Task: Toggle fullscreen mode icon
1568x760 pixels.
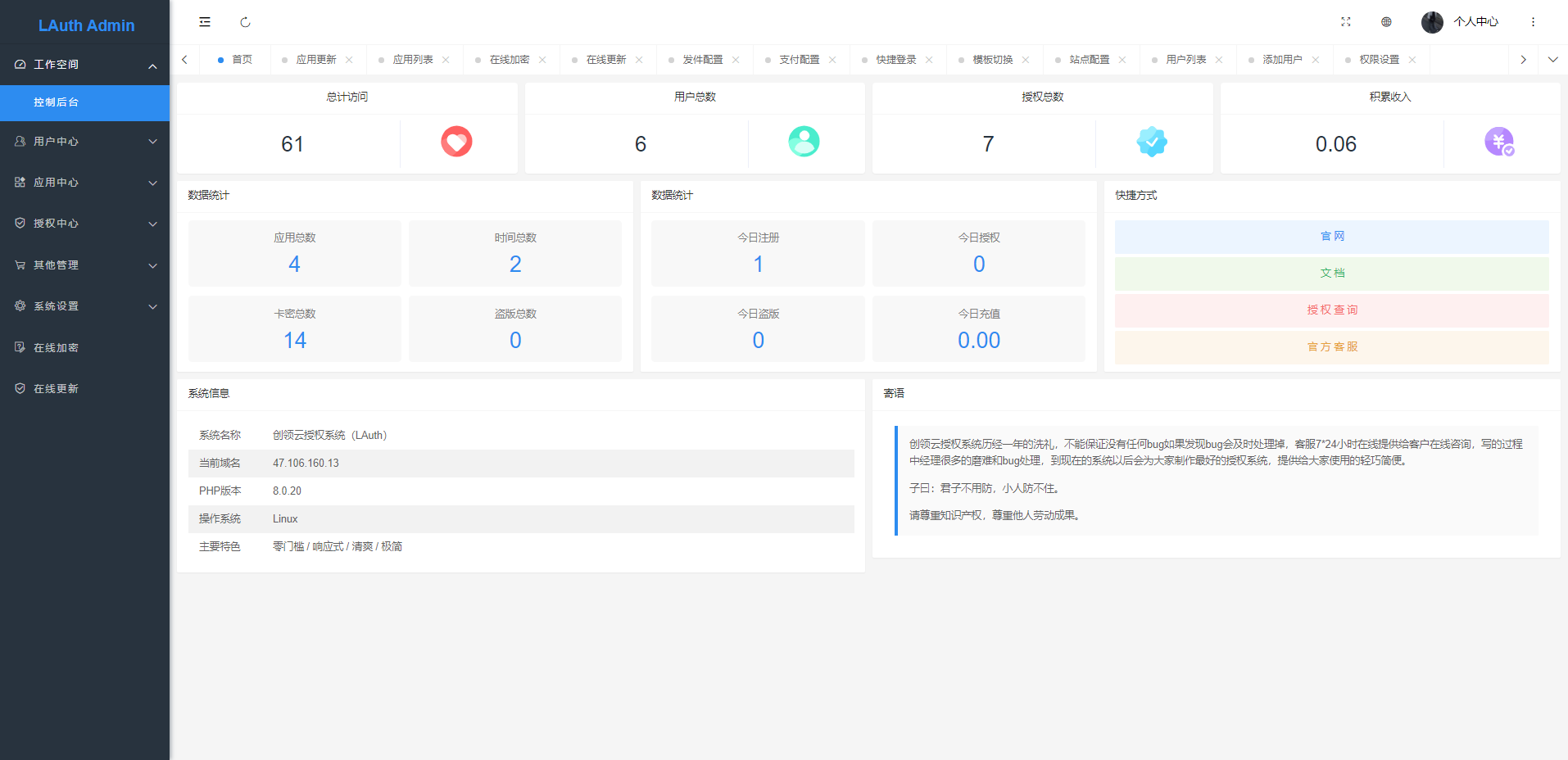Action: (x=1345, y=22)
